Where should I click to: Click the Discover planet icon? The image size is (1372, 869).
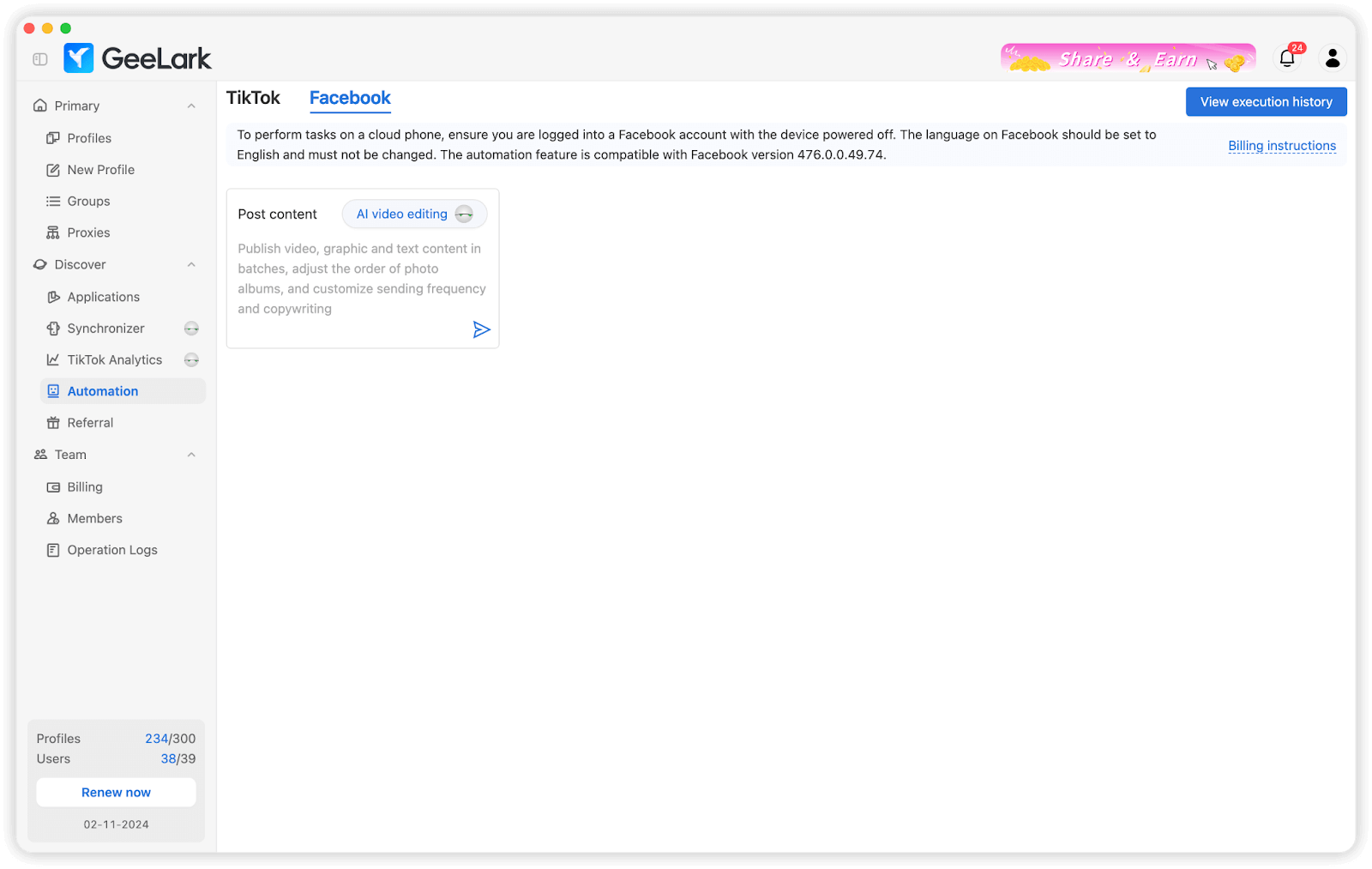[40, 264]
